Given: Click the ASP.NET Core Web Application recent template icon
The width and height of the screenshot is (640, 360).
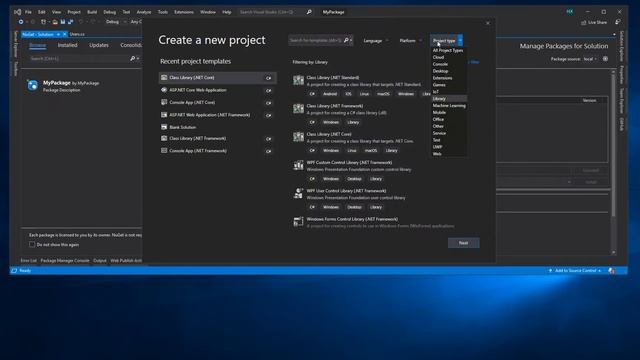Looking at the screenshot, I should 164,90.
